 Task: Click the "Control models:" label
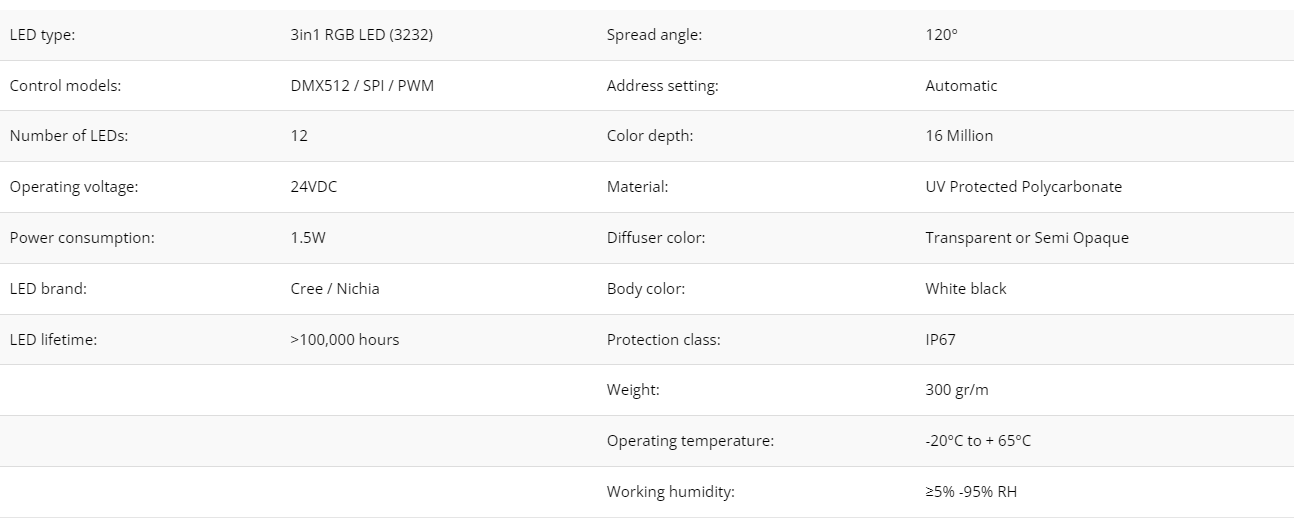click(x=65, y=86)
